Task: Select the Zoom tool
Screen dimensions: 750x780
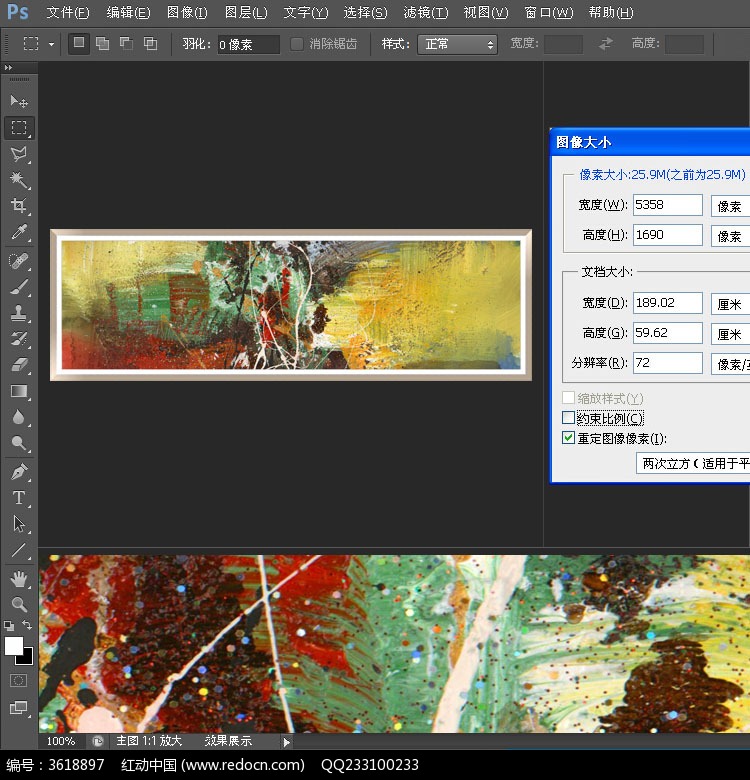Action: coord(19,604)
